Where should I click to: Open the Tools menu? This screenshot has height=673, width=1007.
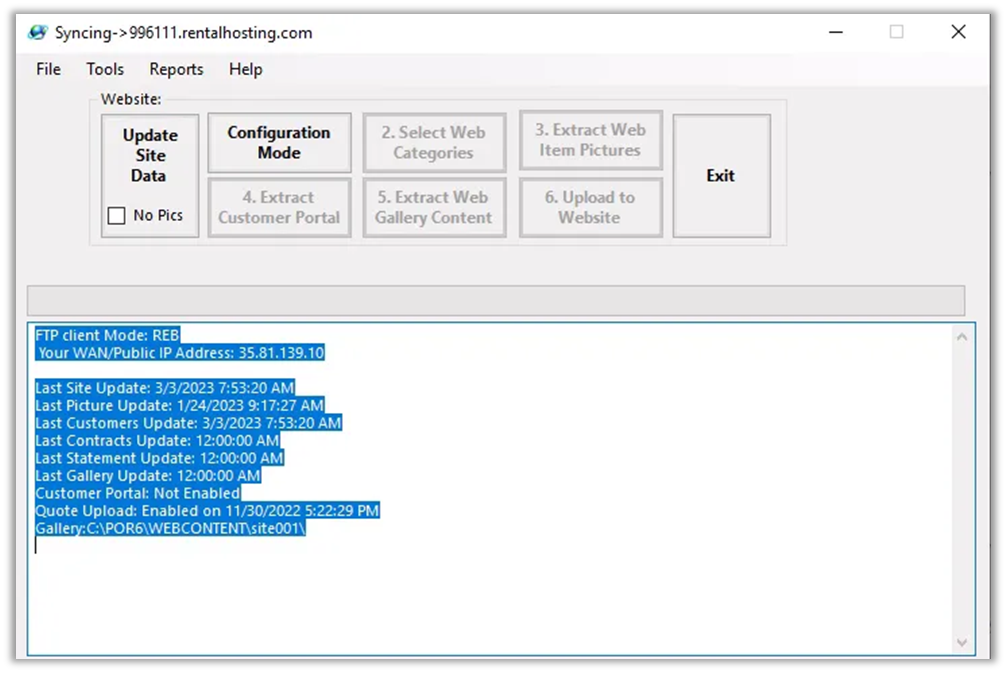coord(105,69)
